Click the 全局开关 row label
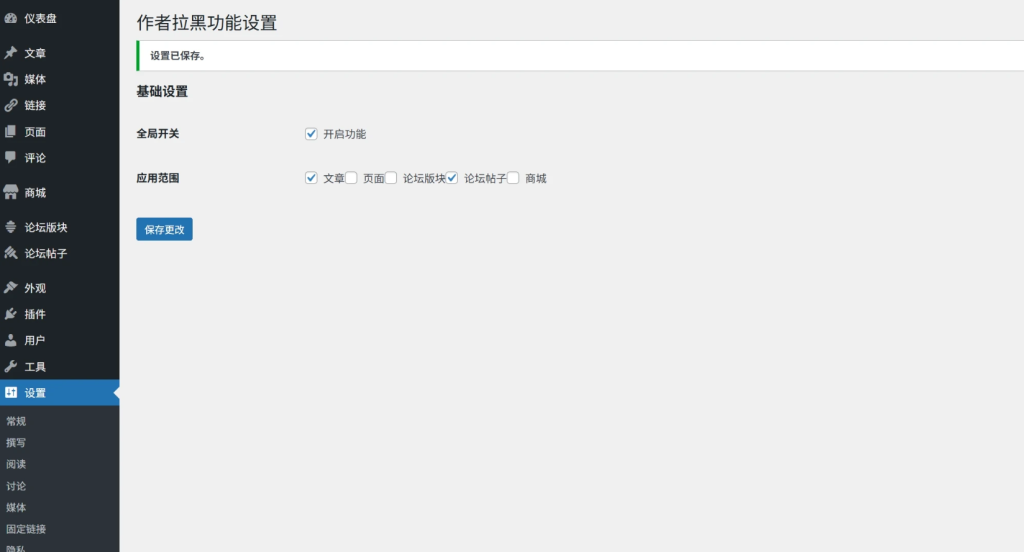 (x=157, y=133)
